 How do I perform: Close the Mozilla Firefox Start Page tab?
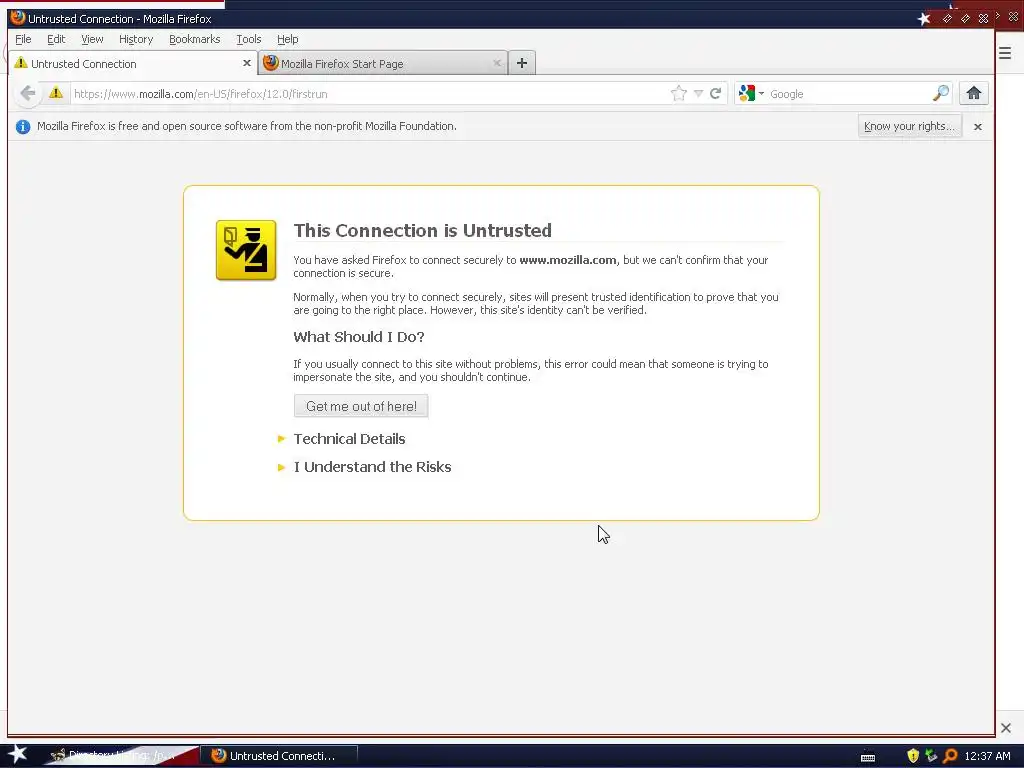tap(497, 63)
